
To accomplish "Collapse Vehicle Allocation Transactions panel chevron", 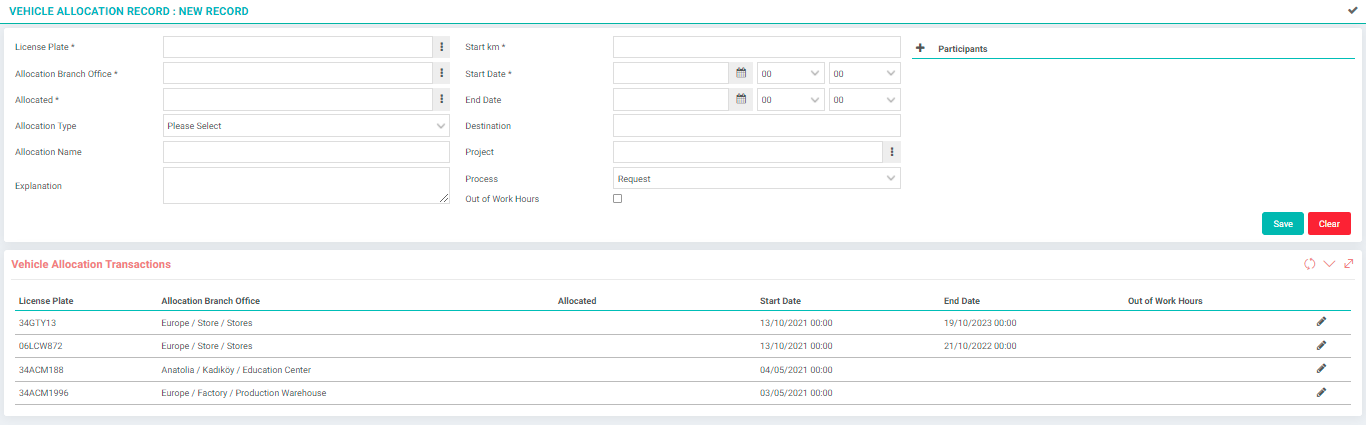I will 1329,264.
